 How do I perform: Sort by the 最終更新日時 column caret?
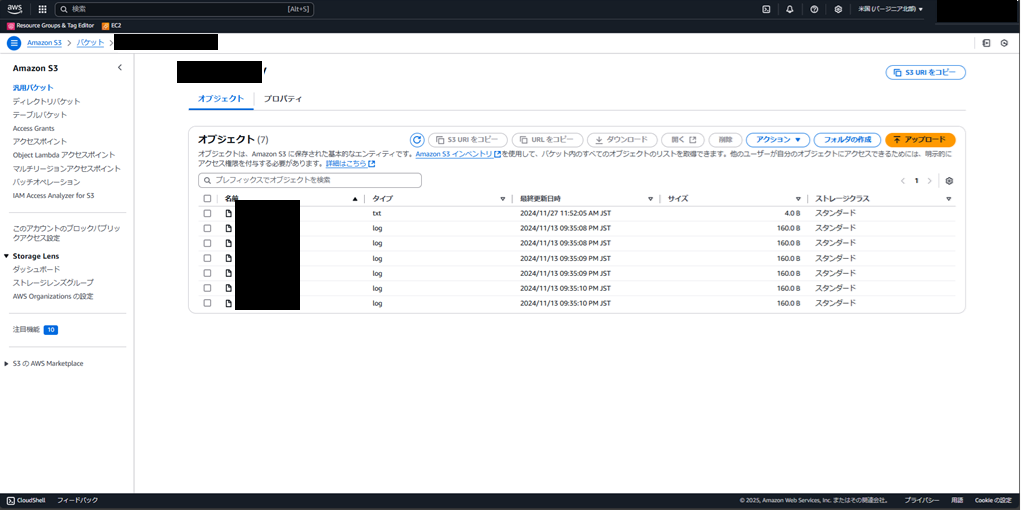[650, 199]
